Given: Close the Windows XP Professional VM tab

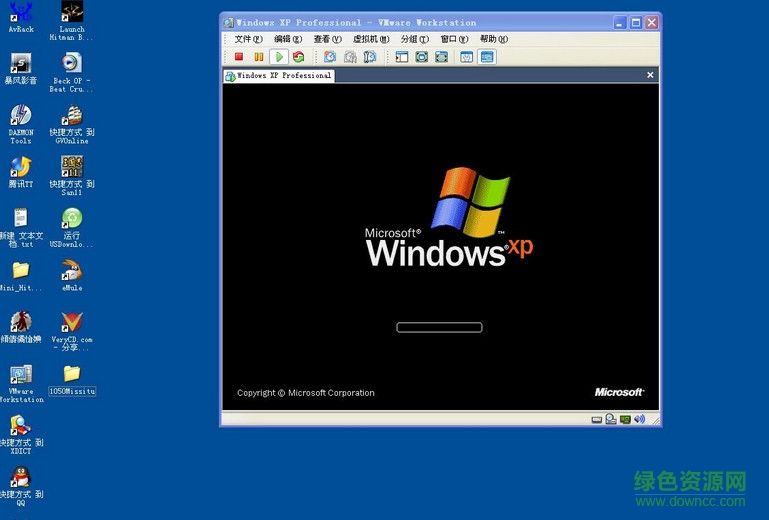Looking at the screenshot, I should pyautogui.click(x=650, y=75).
